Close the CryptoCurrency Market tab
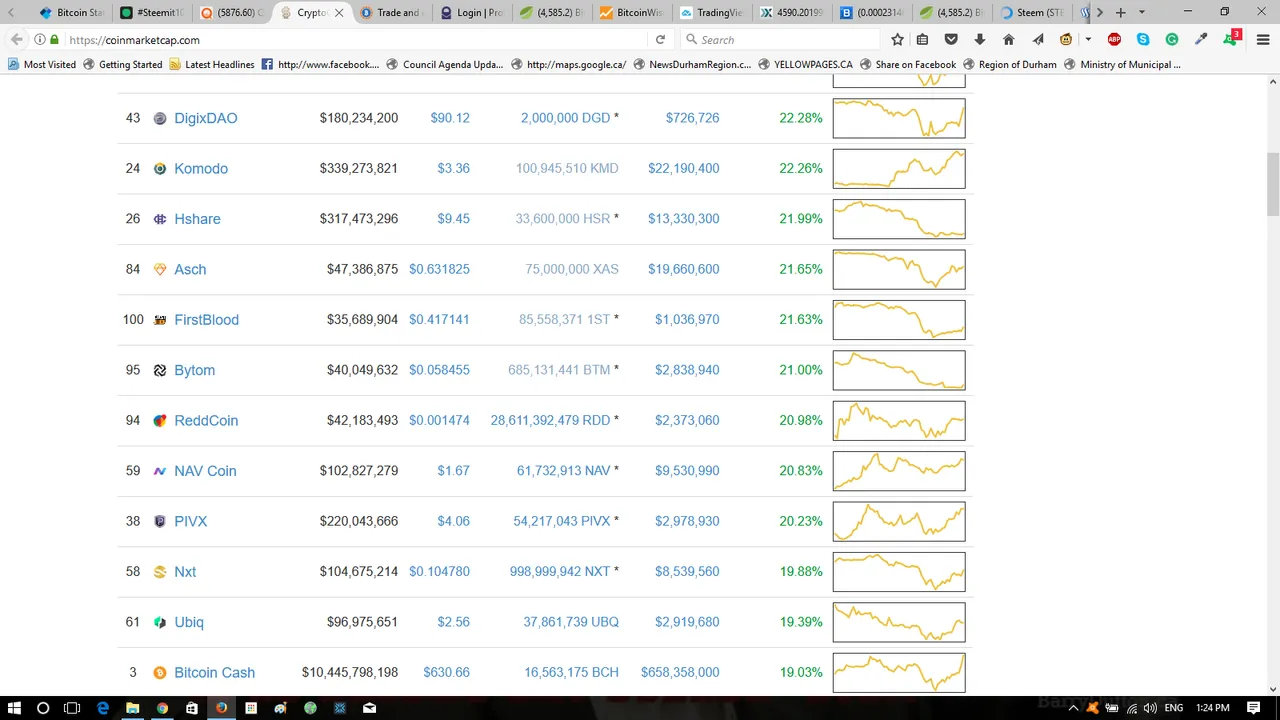Image resolution: width=1280 pixels, height=720 pixels. 339,13
